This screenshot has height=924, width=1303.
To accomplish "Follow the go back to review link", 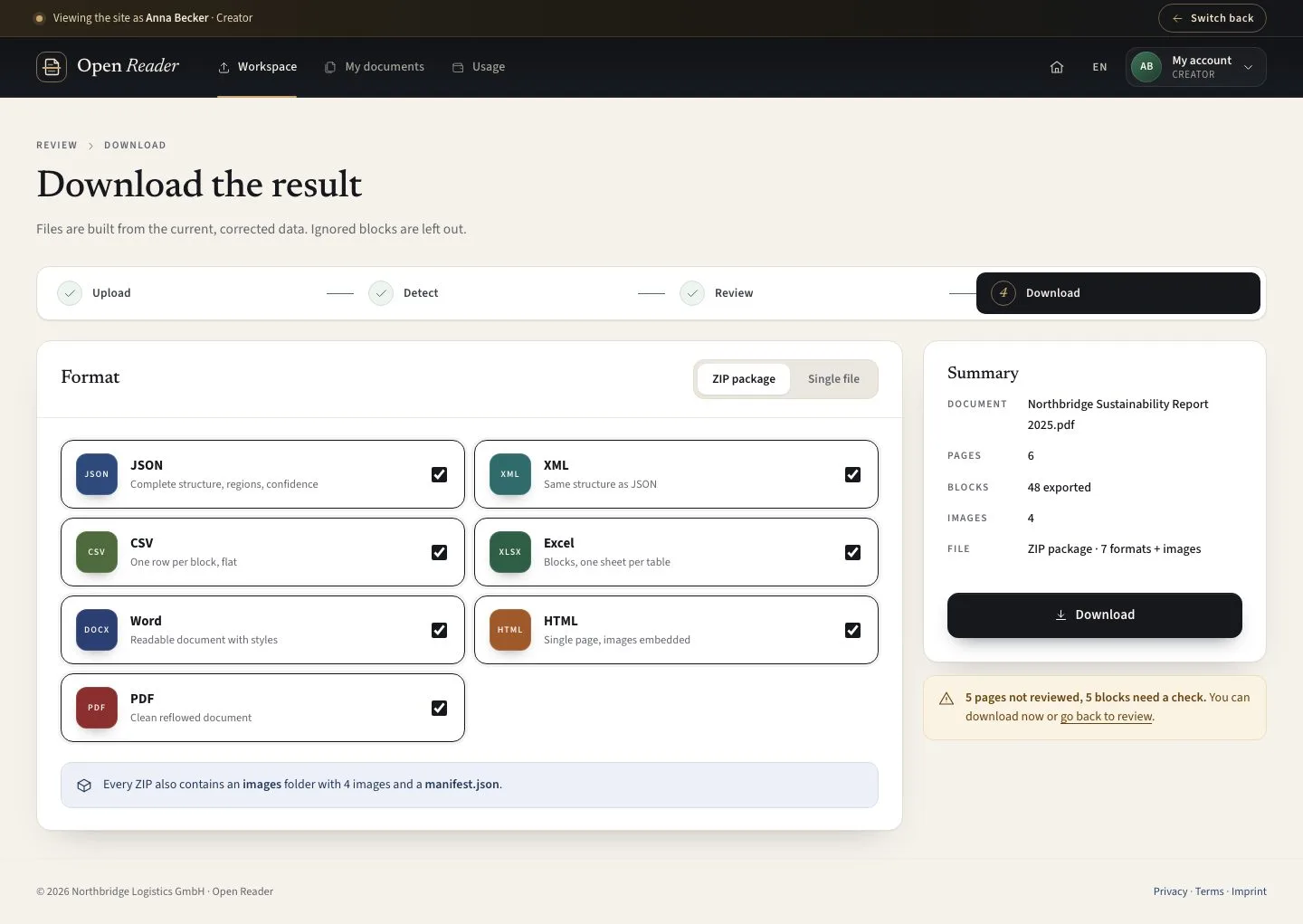I will (x=1107, y=717).
